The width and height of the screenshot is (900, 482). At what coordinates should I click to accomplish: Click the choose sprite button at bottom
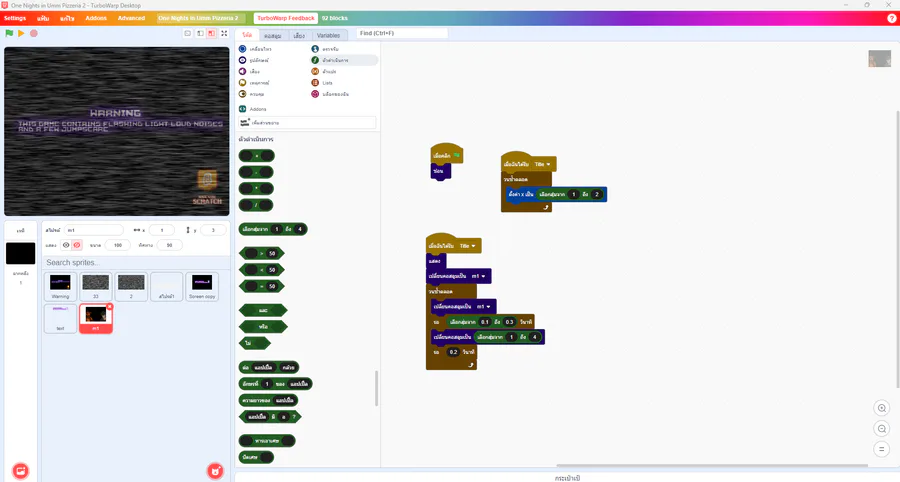[215, 471]
